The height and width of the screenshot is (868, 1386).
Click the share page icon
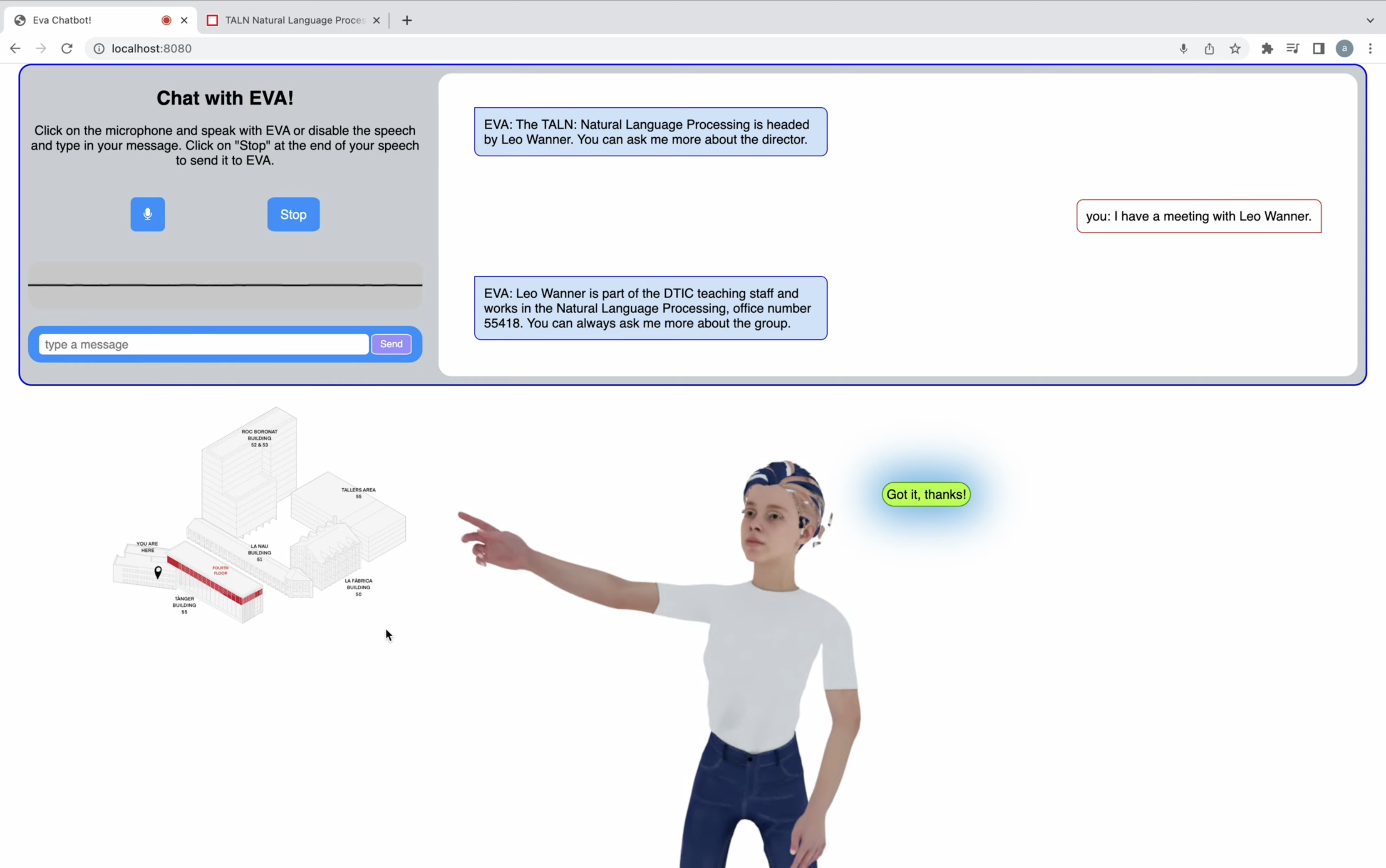[x=1209, y=49]
